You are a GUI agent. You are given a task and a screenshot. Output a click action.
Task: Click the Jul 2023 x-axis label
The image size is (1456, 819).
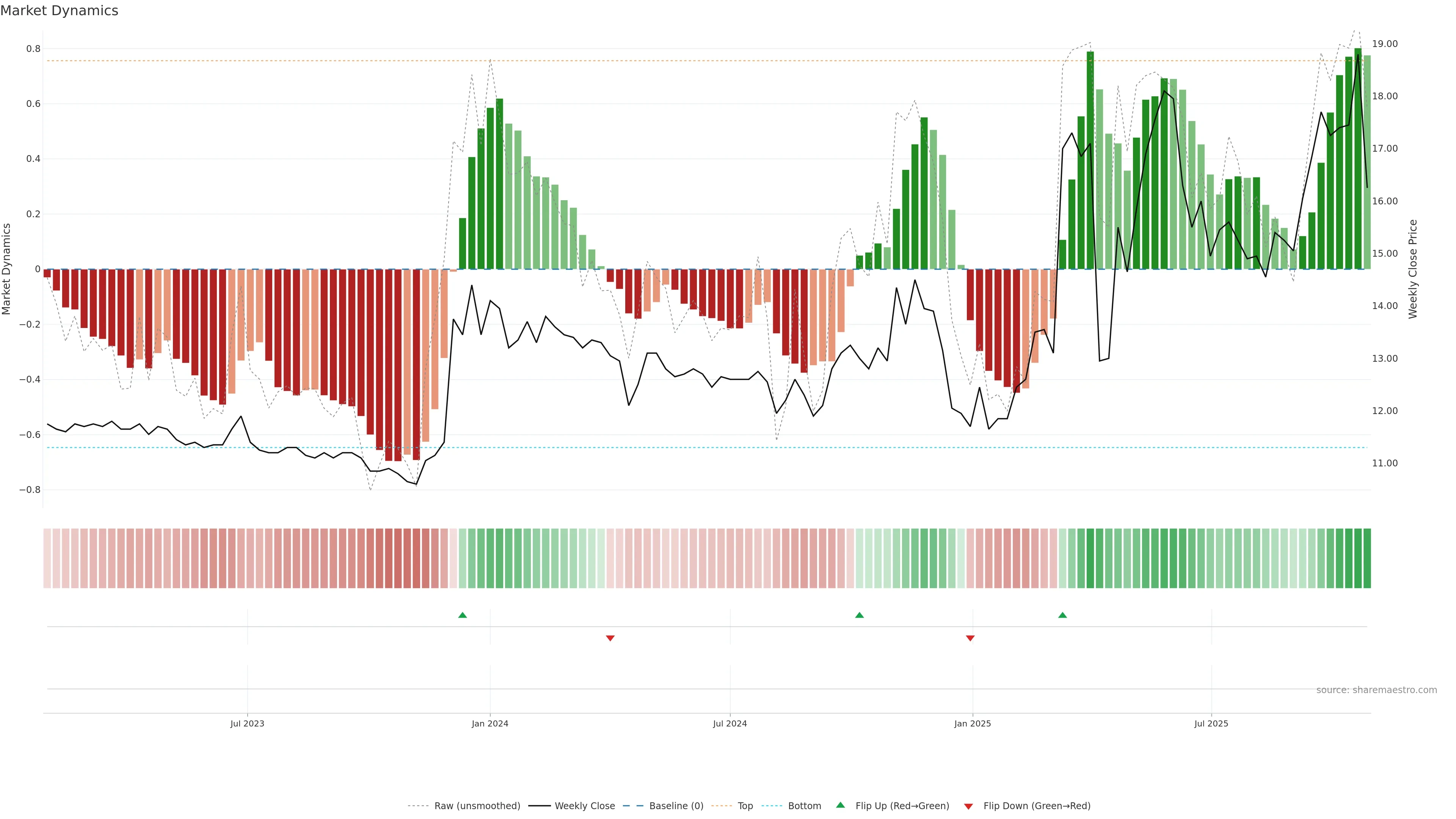(x=247, y=723)
